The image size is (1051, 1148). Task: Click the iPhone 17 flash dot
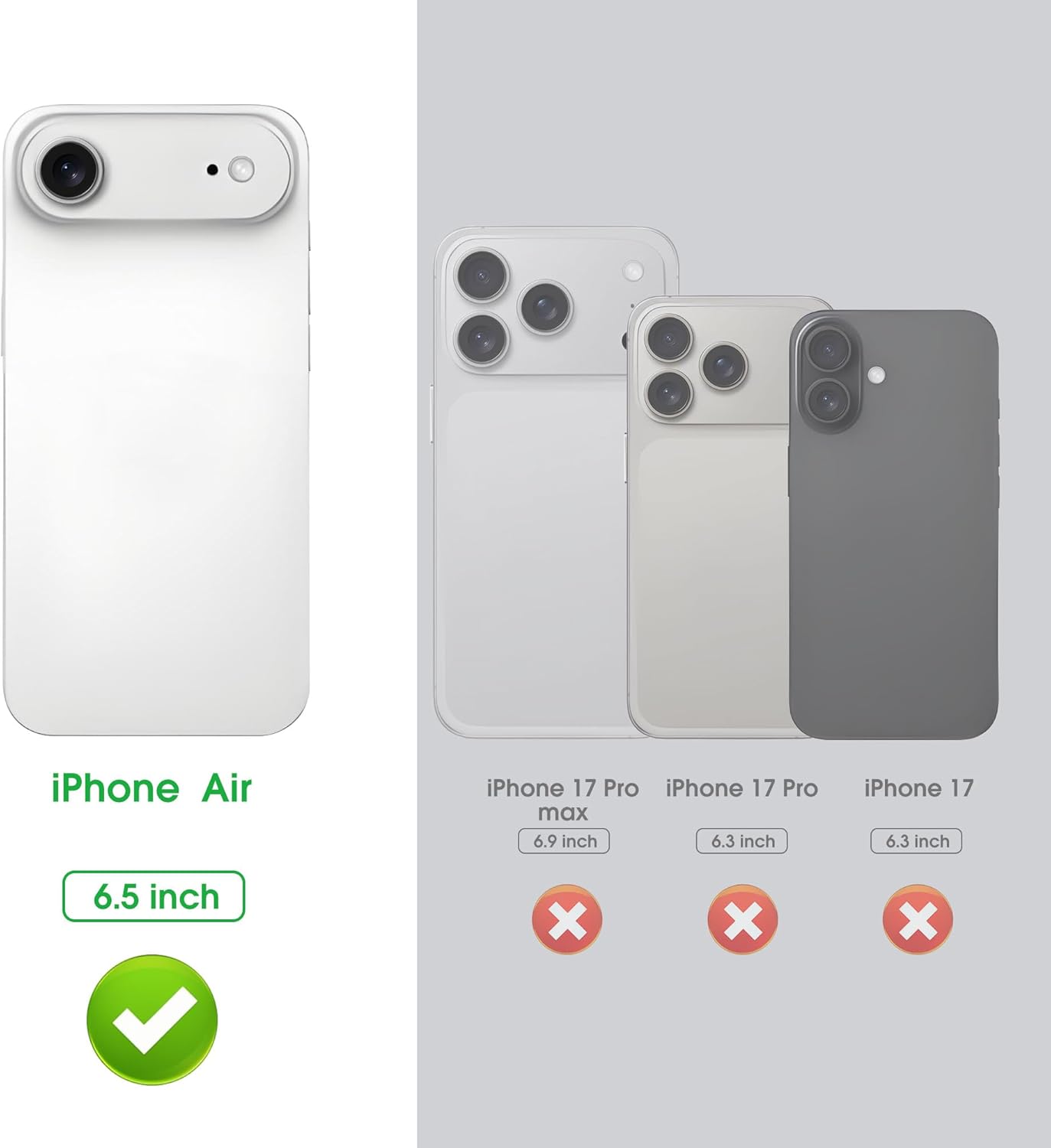pyautogui.click(x=877, y=375)
